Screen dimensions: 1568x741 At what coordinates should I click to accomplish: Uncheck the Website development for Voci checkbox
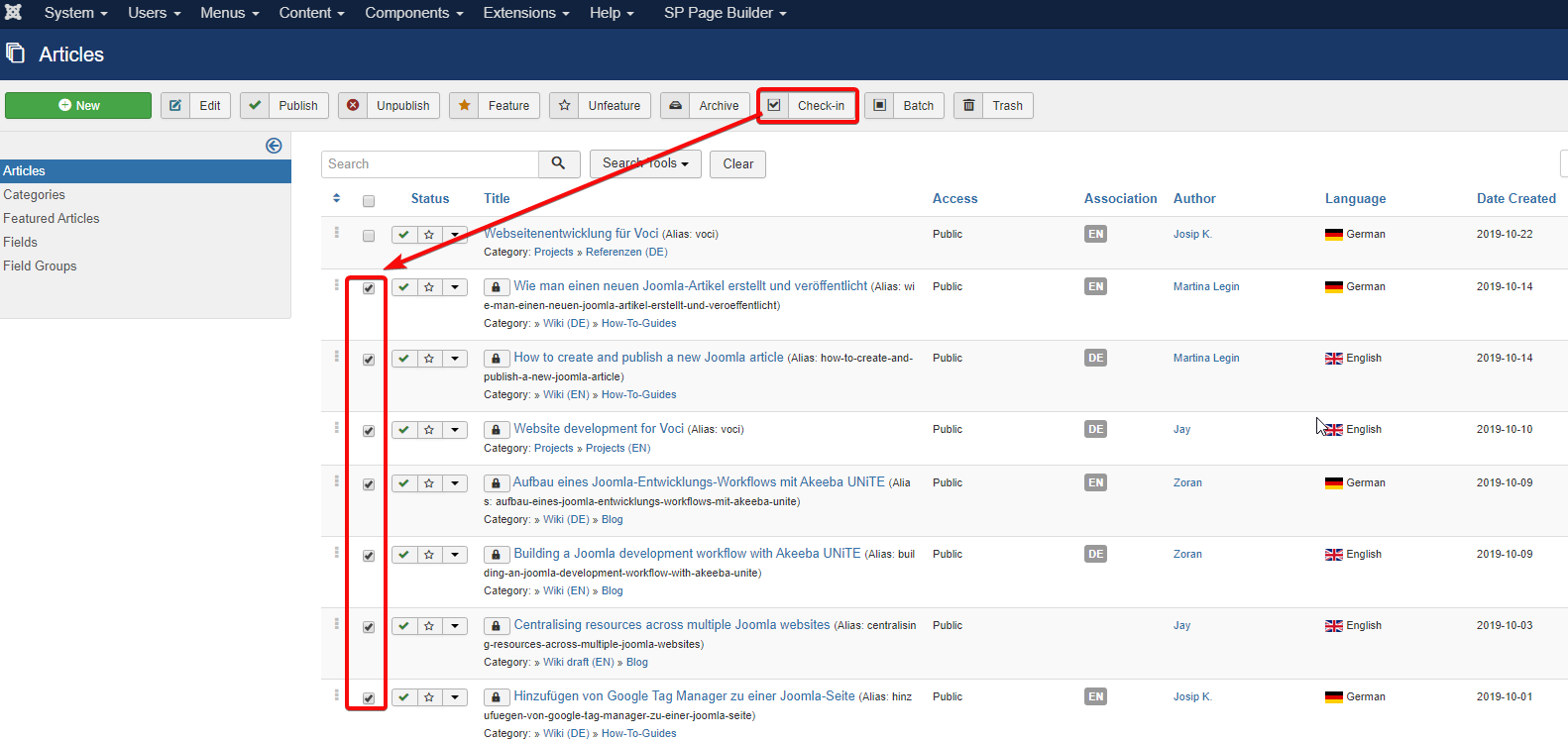[369, 431]
